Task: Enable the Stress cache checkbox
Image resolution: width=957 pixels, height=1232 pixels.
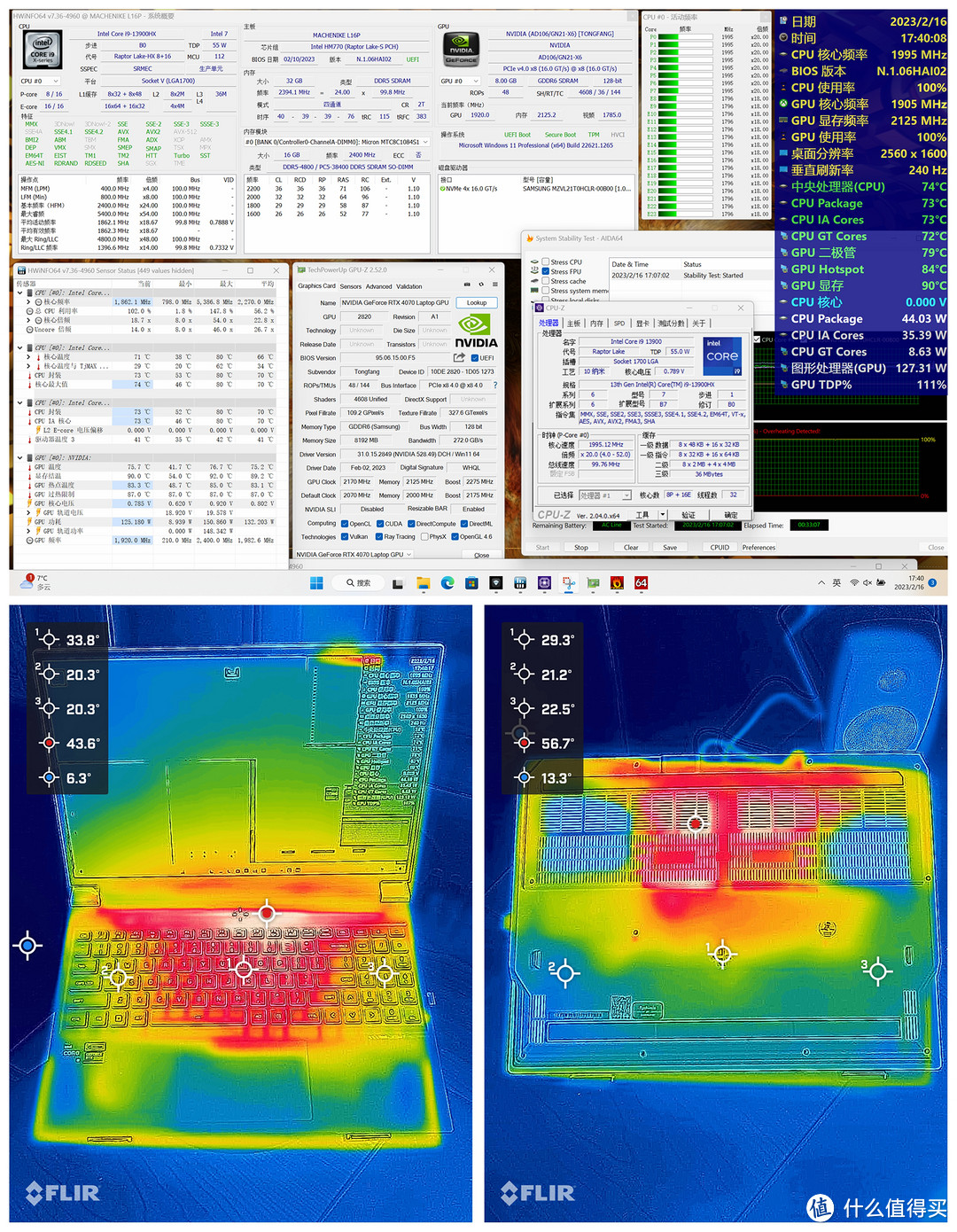Action: tap(546, 281)
